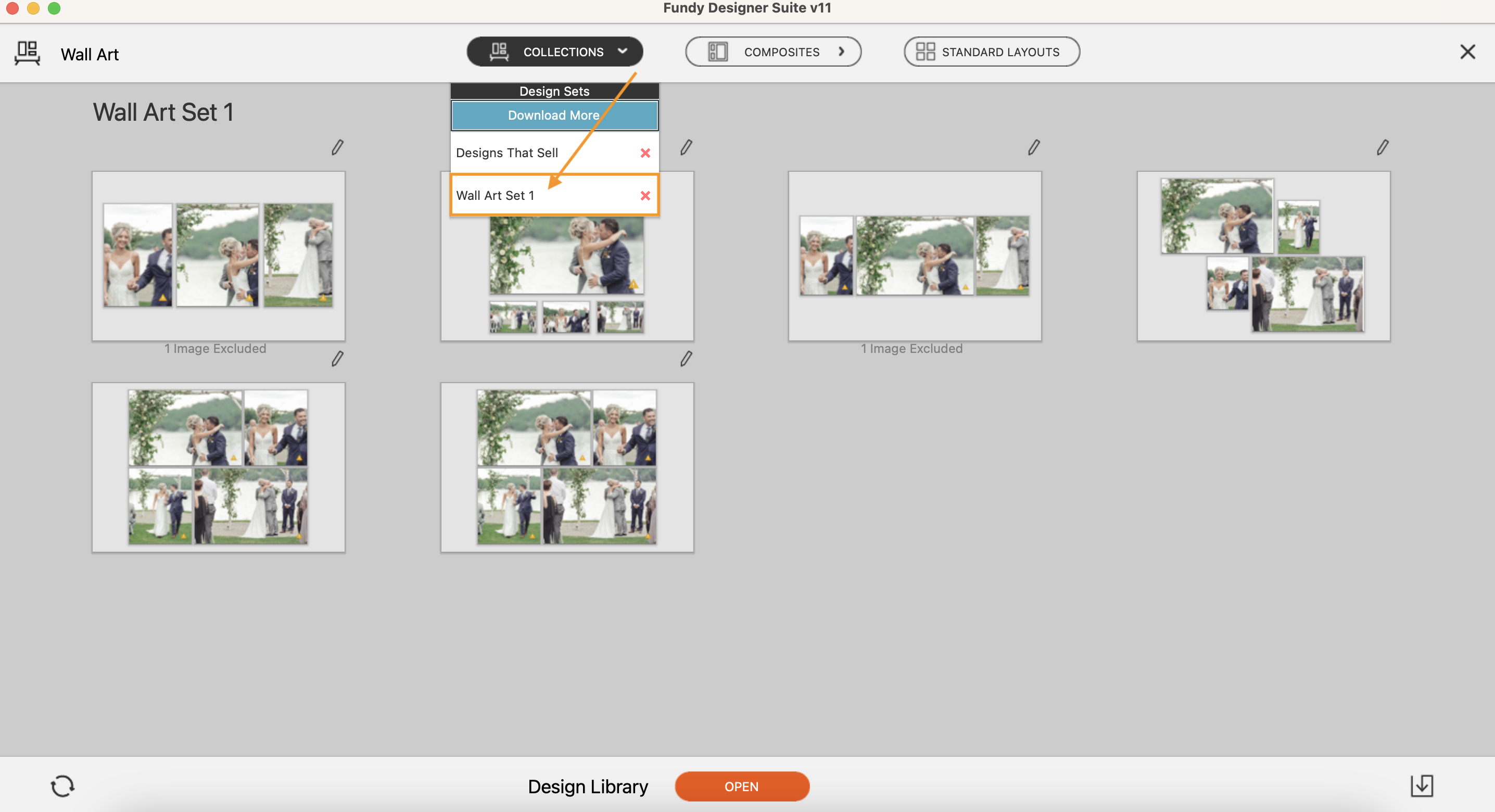This screenshot has width=1495, height=812.
Task: Edit bottom-middle grid layout pencil
Action: 686,358
